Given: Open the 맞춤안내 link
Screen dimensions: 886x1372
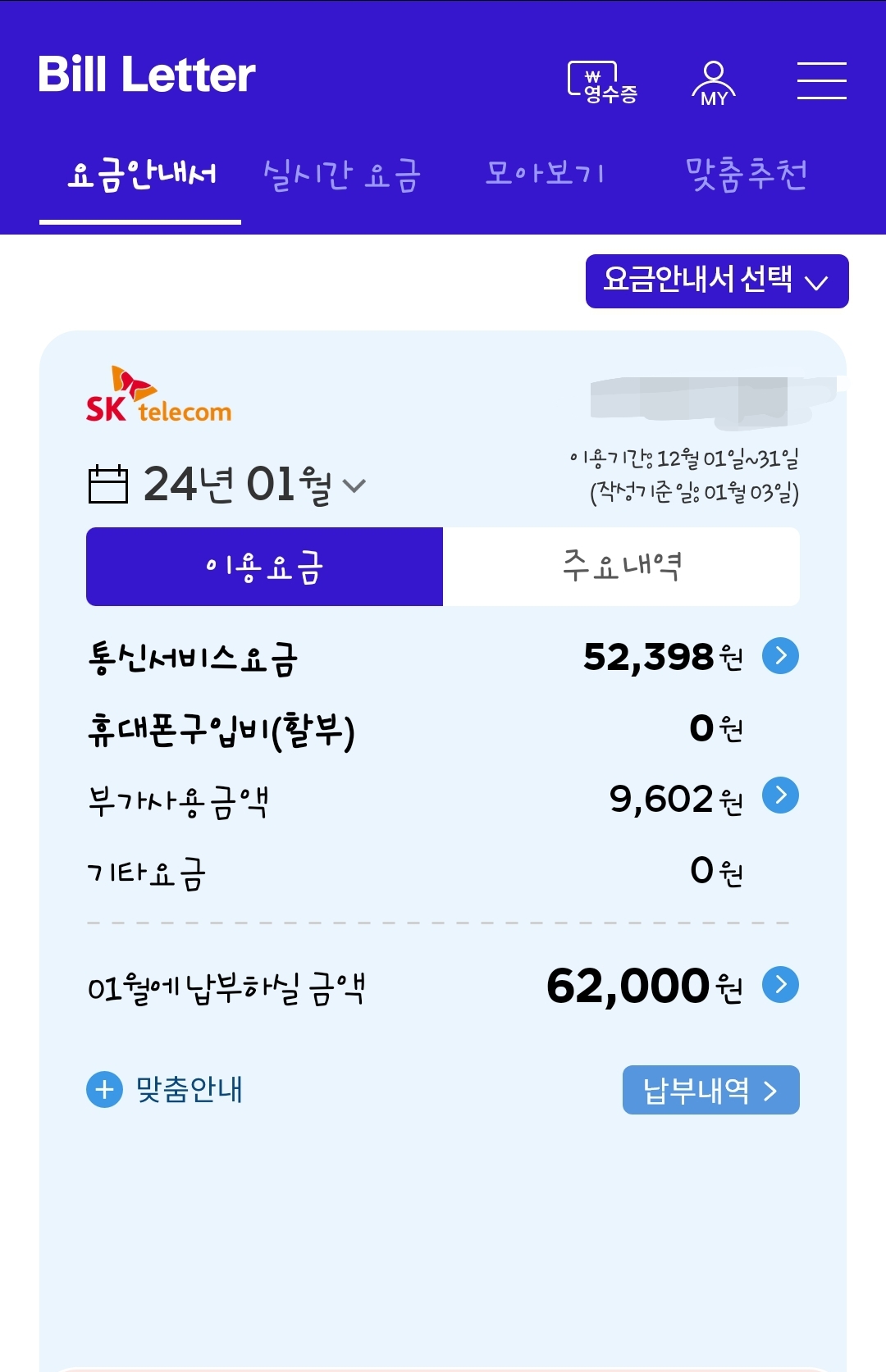Looking at the screenshot, I should (190, 1090).
